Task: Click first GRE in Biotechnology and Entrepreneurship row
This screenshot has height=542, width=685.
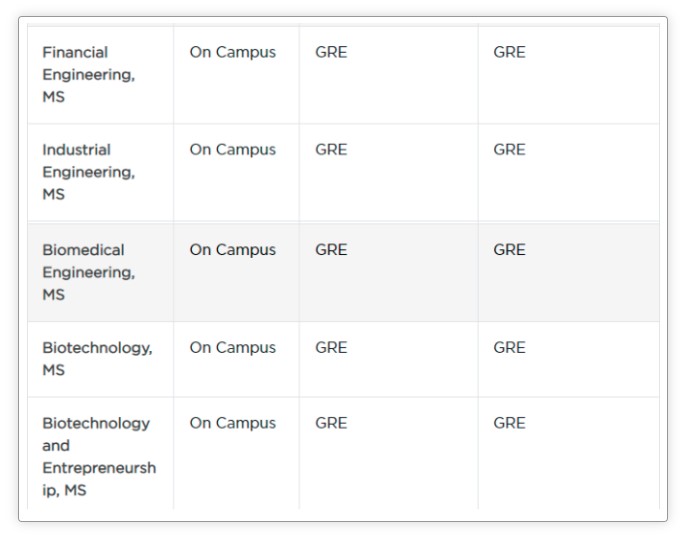Action: click(x=331, y=423)
